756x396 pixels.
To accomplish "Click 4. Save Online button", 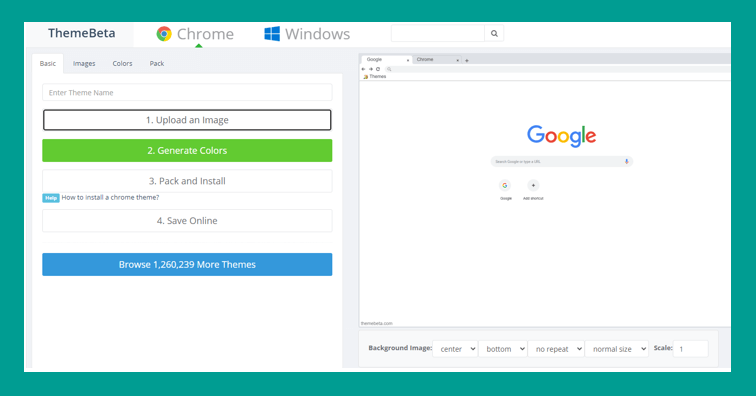I will [187, 220].
